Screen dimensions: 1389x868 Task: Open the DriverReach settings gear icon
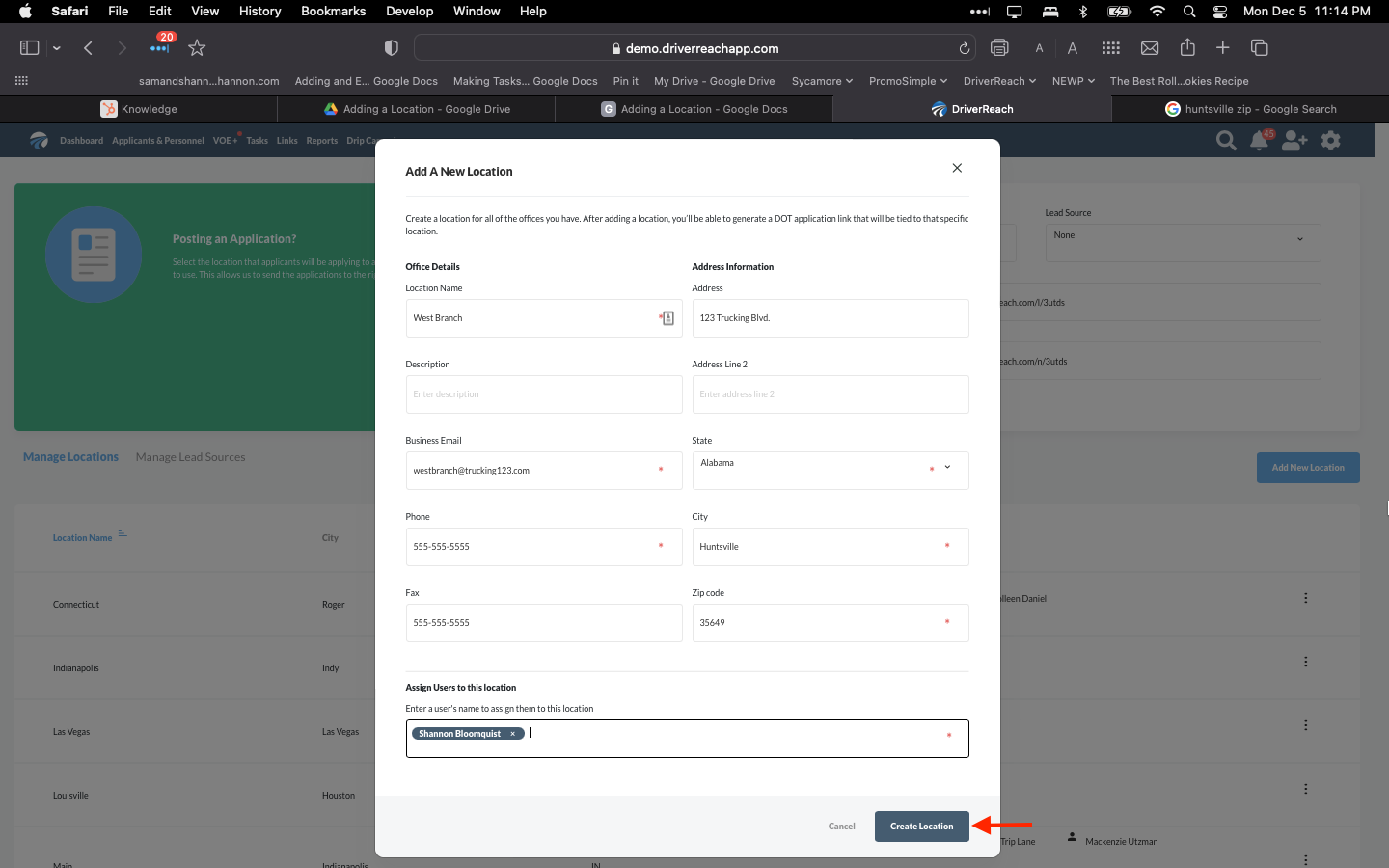pos(1331,141)
